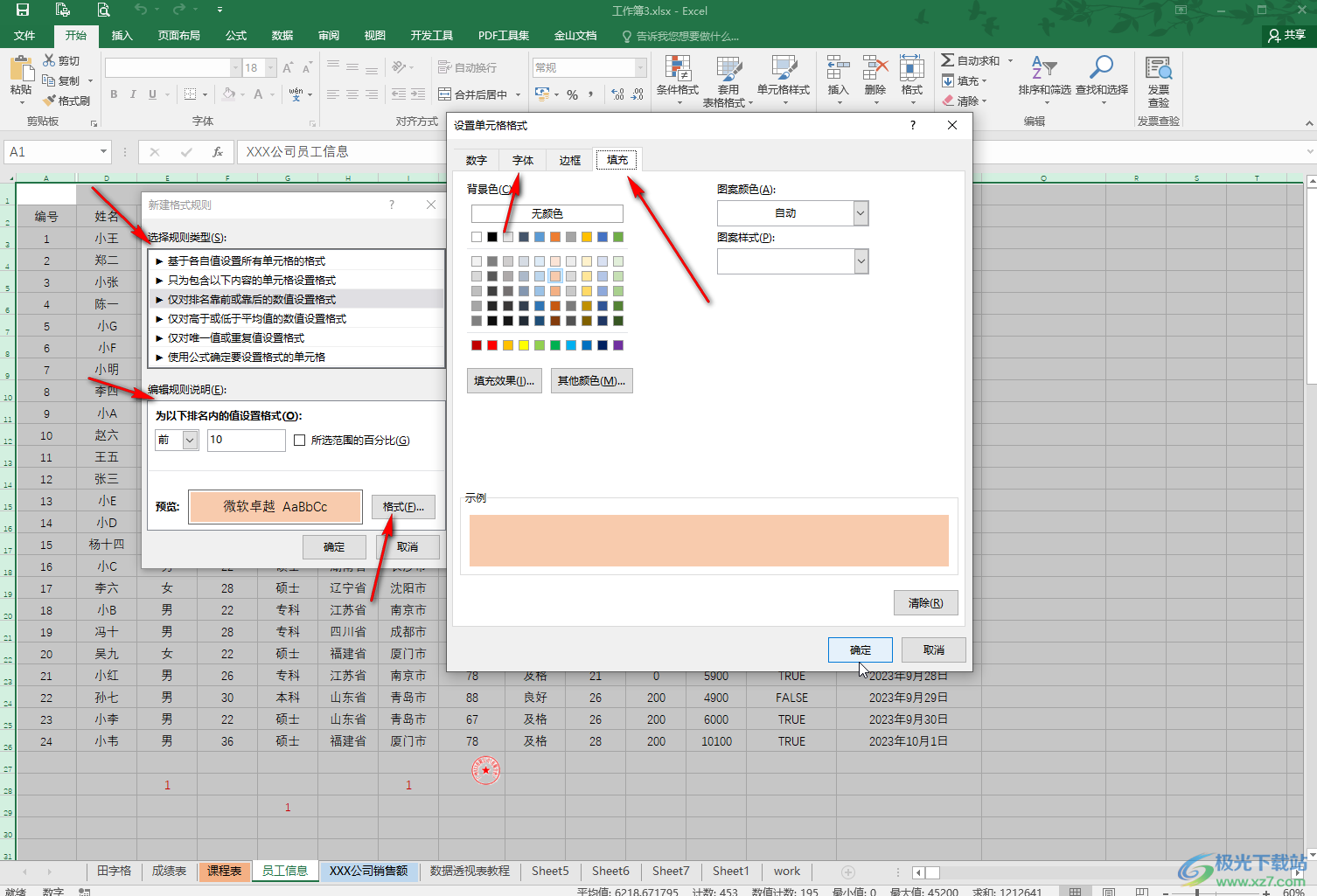Click the percent style icon

click(572, 94)
